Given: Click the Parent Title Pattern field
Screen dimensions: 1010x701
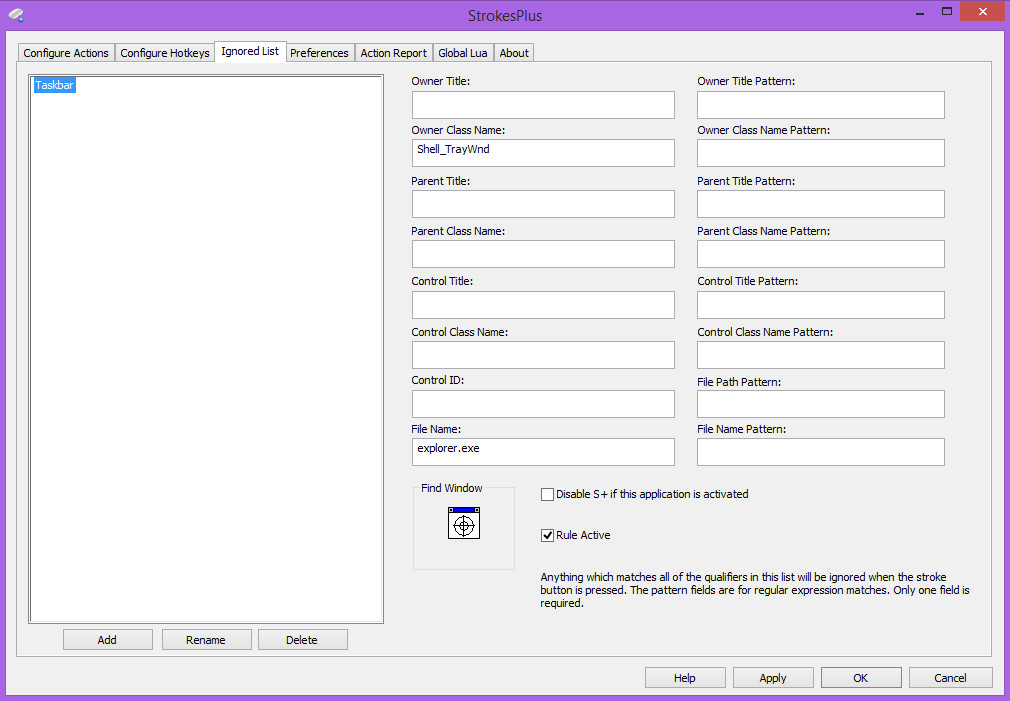Looking at the screenshot, I should coord(821,204).
